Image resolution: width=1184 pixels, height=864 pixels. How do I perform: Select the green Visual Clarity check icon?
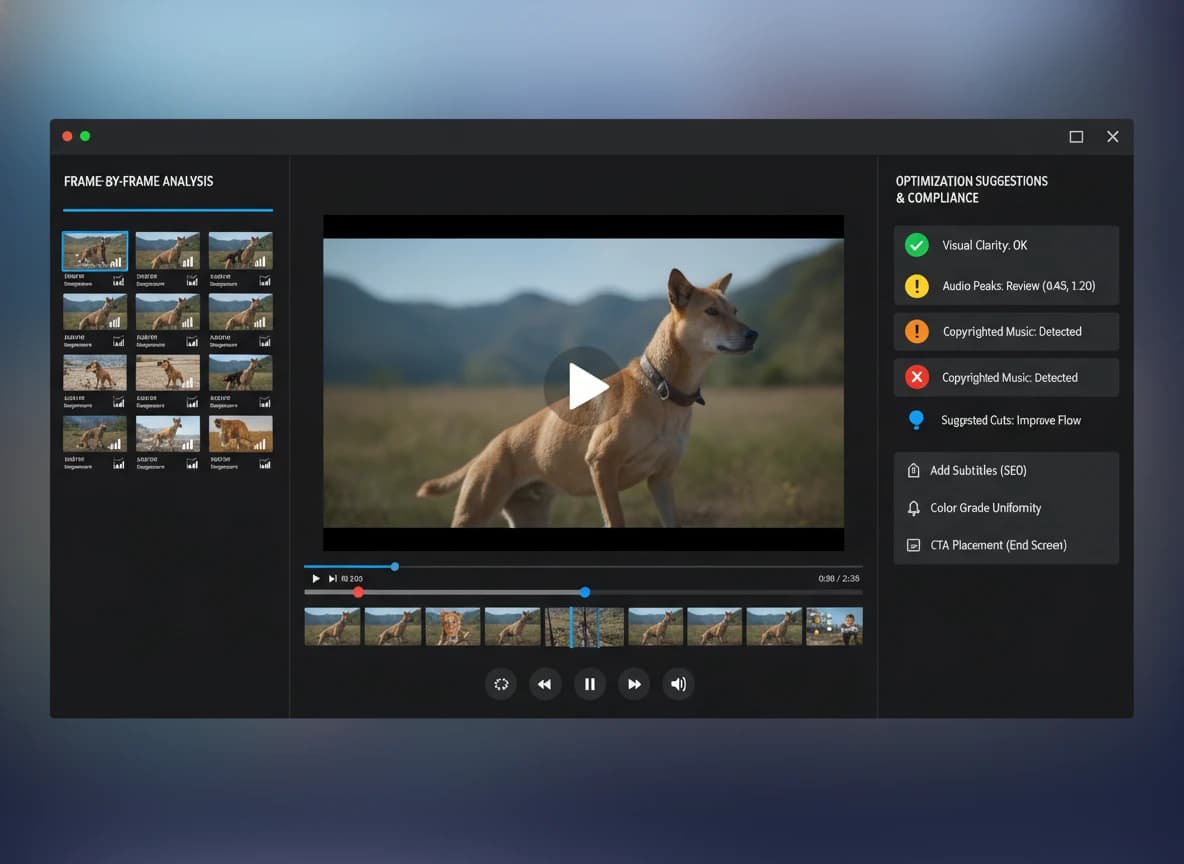pyautogui.click(x=918, y=245)
